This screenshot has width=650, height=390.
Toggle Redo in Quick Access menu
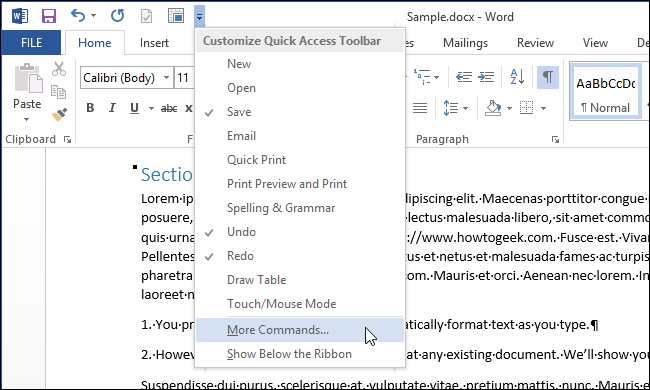(x=300, y=256)
